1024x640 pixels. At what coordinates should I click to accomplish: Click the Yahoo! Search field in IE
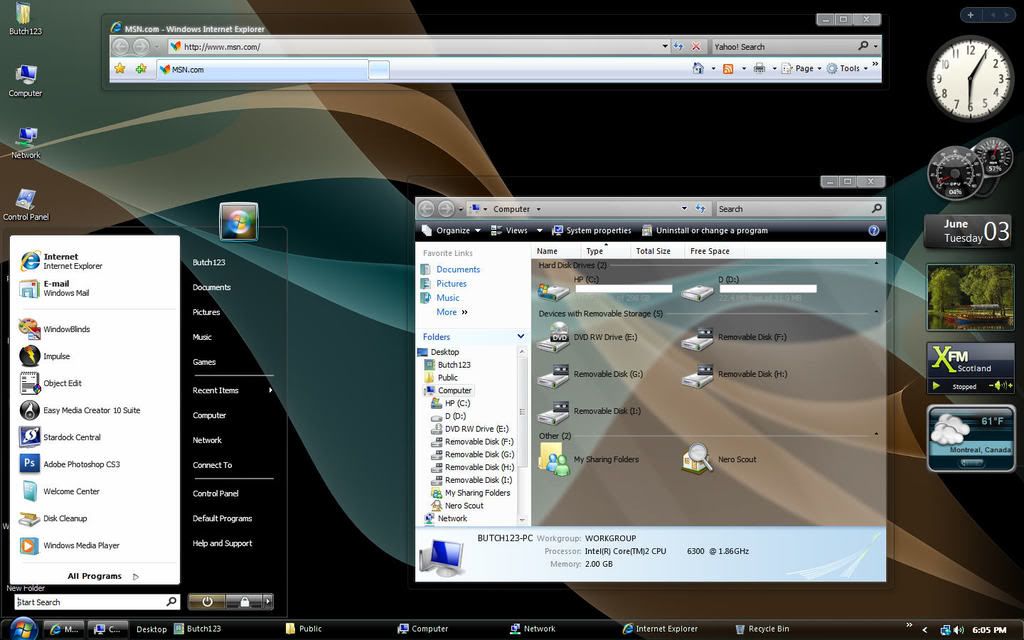click(785, 46)
